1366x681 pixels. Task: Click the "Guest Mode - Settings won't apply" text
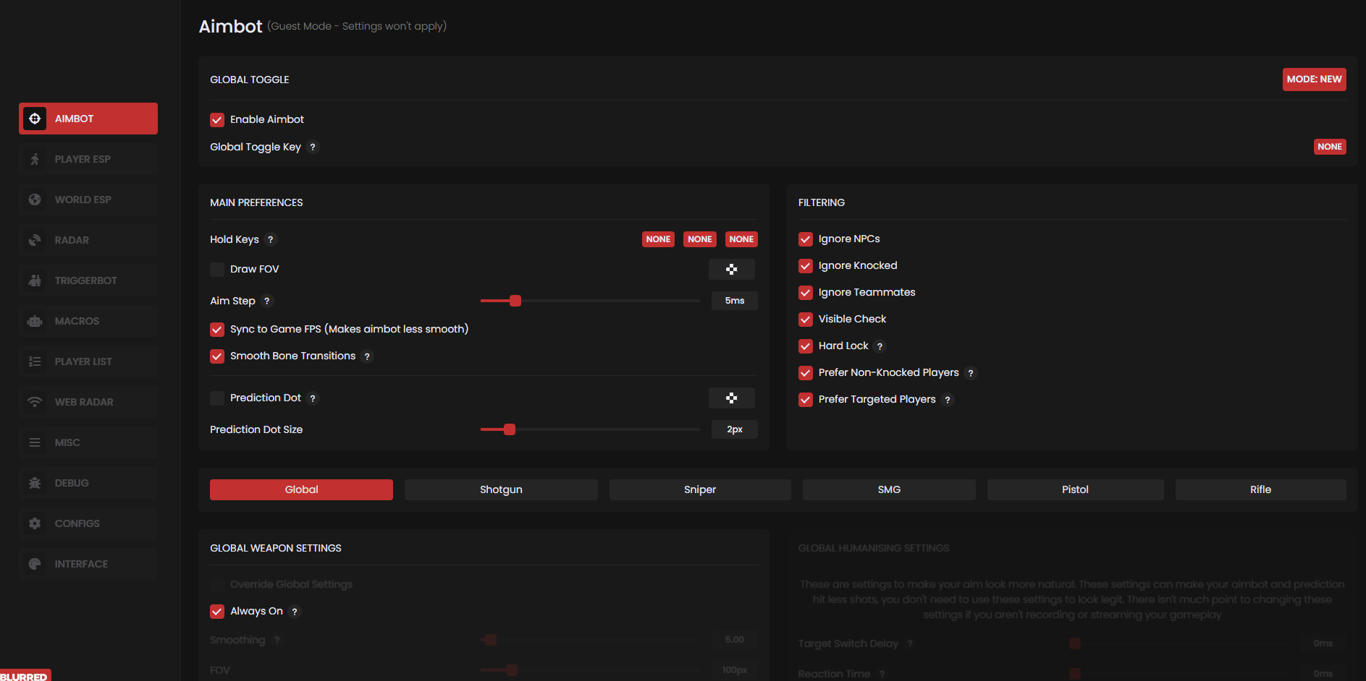[357, 26]
